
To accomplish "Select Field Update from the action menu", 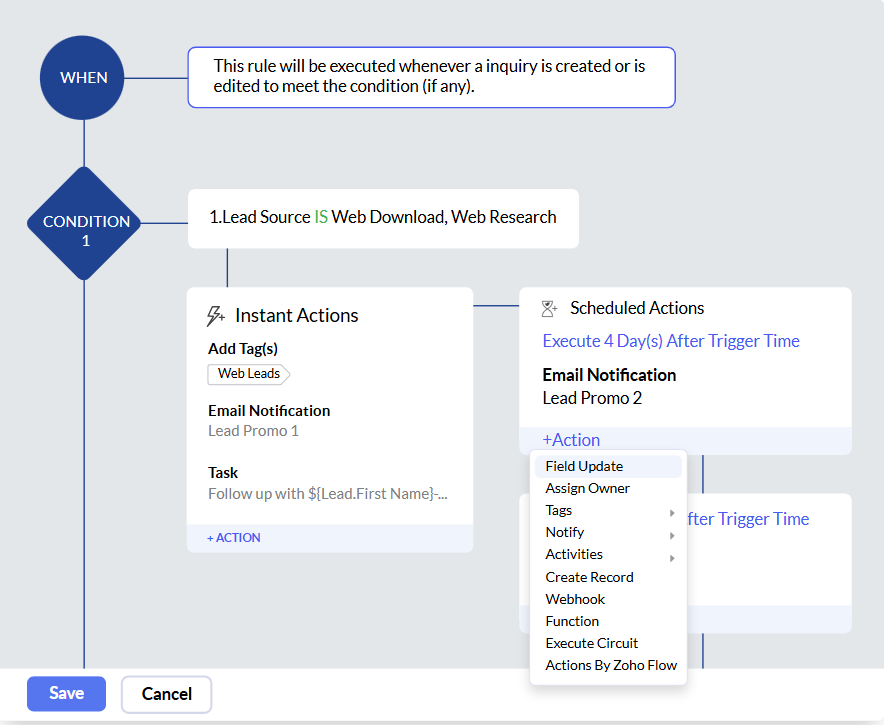I will (608, 466).
